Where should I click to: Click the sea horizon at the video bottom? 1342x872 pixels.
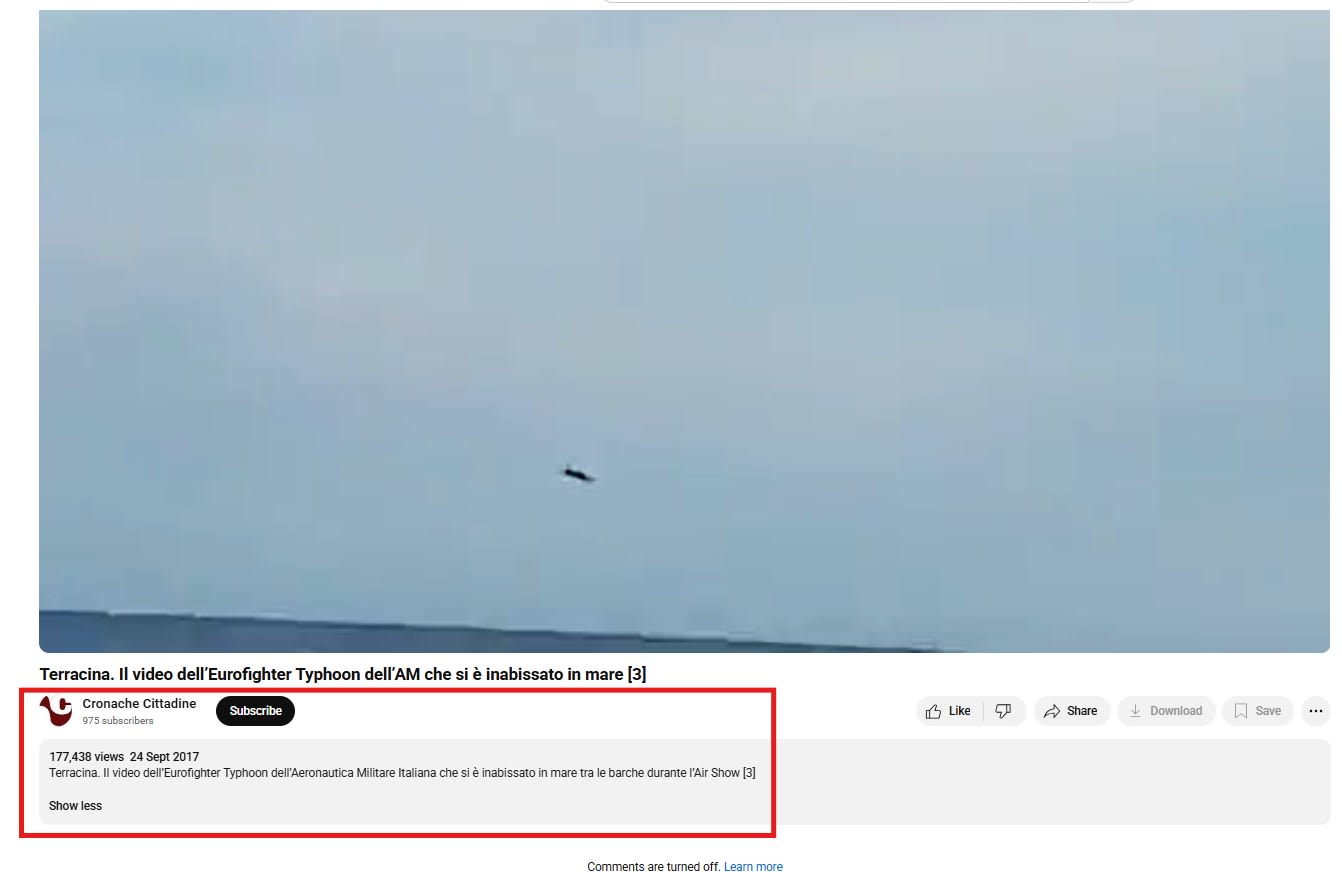[500, 630]
